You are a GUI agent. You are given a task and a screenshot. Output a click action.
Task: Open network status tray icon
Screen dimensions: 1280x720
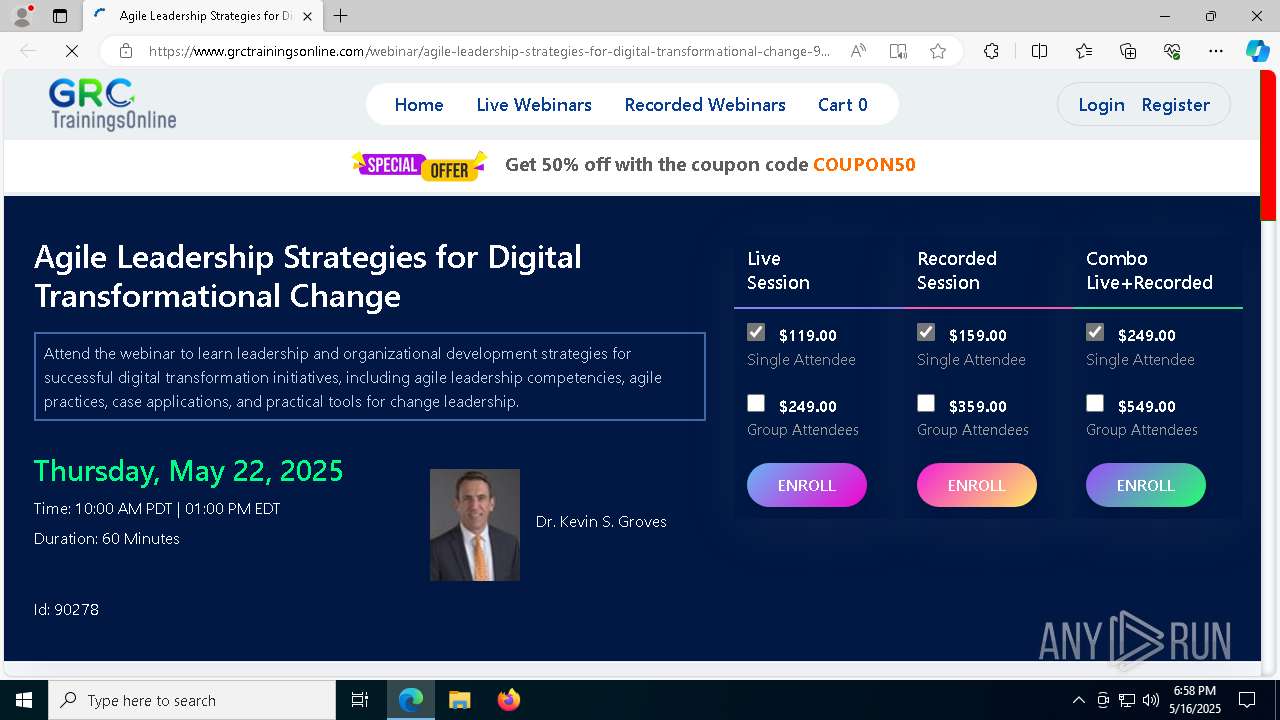click(x=1127, y=700)
